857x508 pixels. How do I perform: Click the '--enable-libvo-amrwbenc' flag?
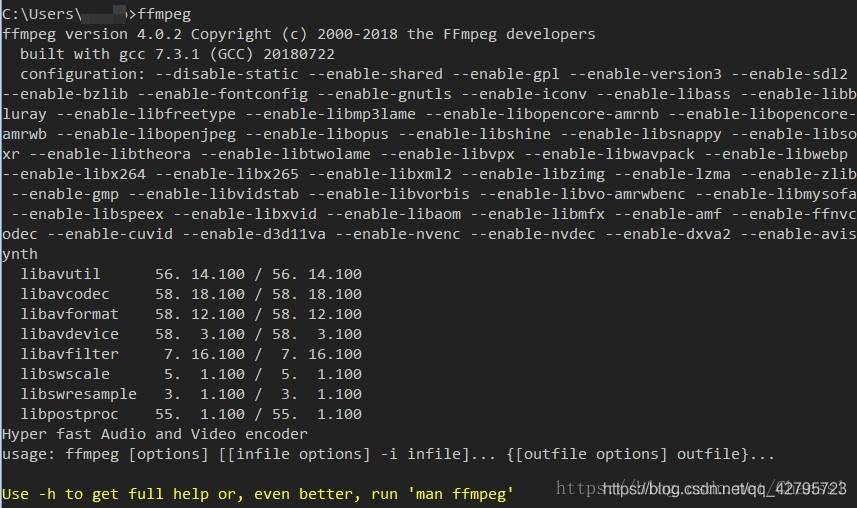[583, 194]
